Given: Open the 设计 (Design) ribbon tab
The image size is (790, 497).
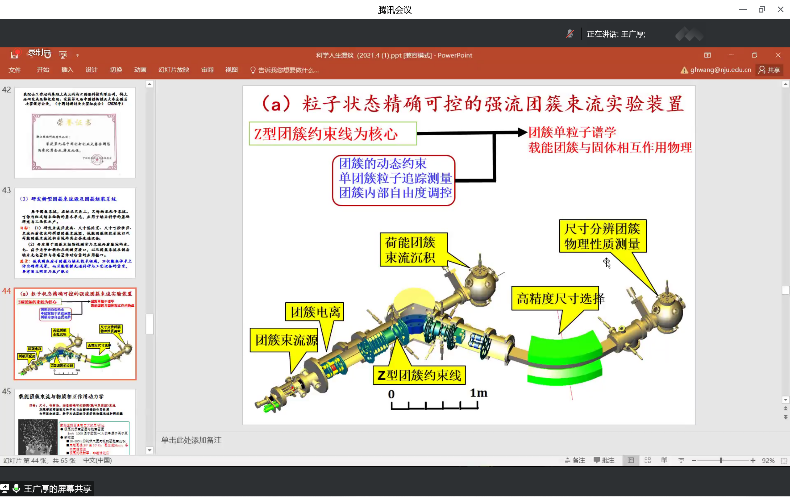Looking at the screenshot, I should [91, 70].
